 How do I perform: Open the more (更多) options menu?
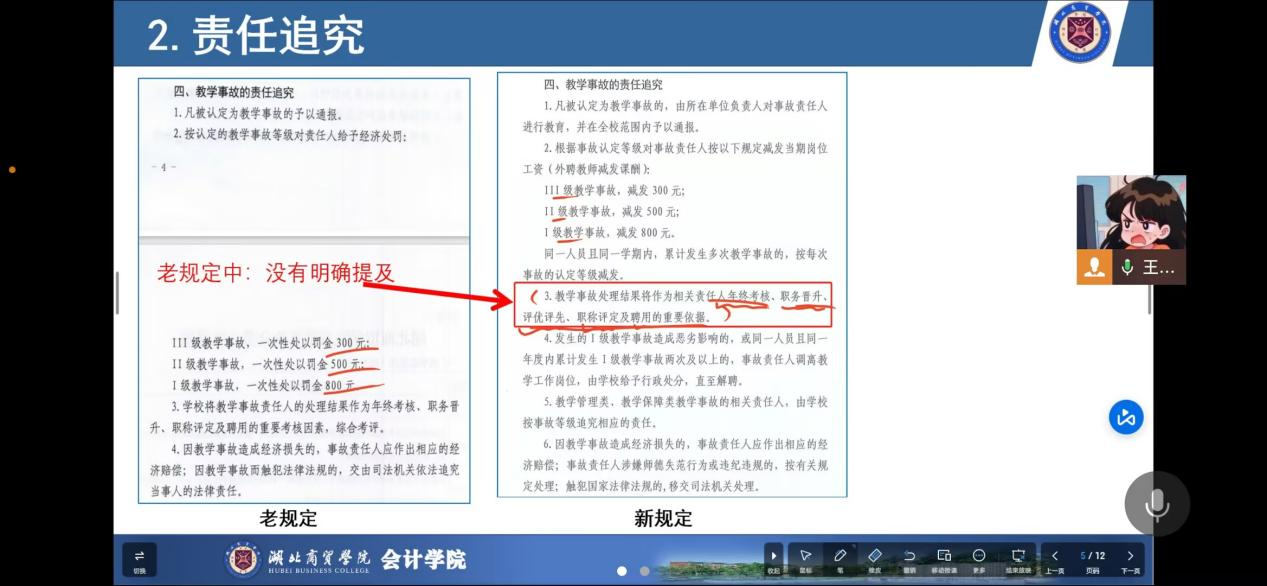point(979,556)
